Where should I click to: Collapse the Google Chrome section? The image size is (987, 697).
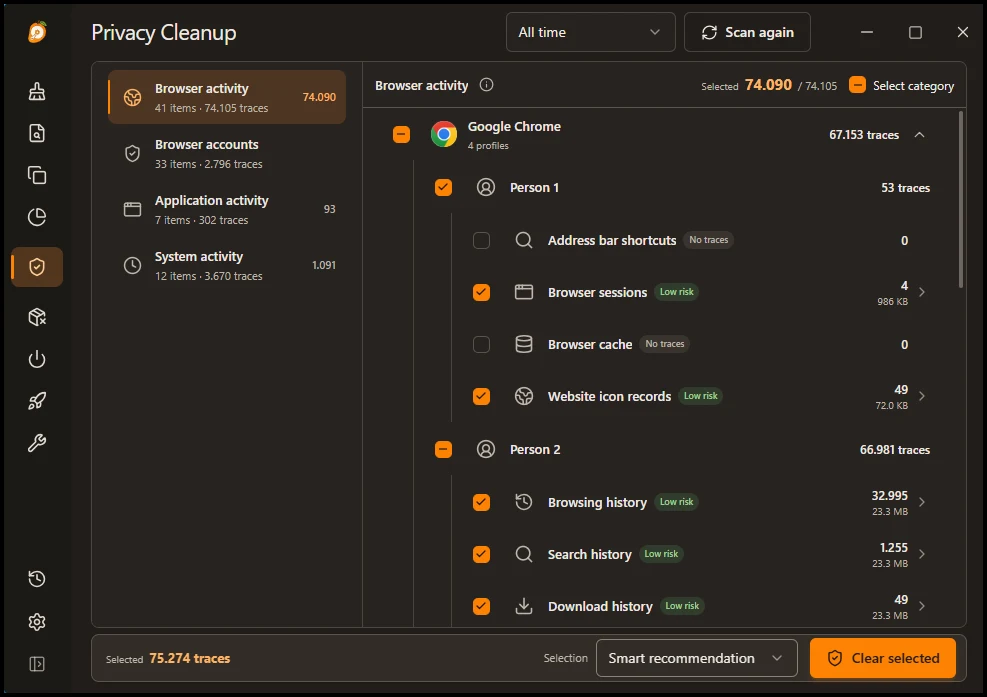920,135
